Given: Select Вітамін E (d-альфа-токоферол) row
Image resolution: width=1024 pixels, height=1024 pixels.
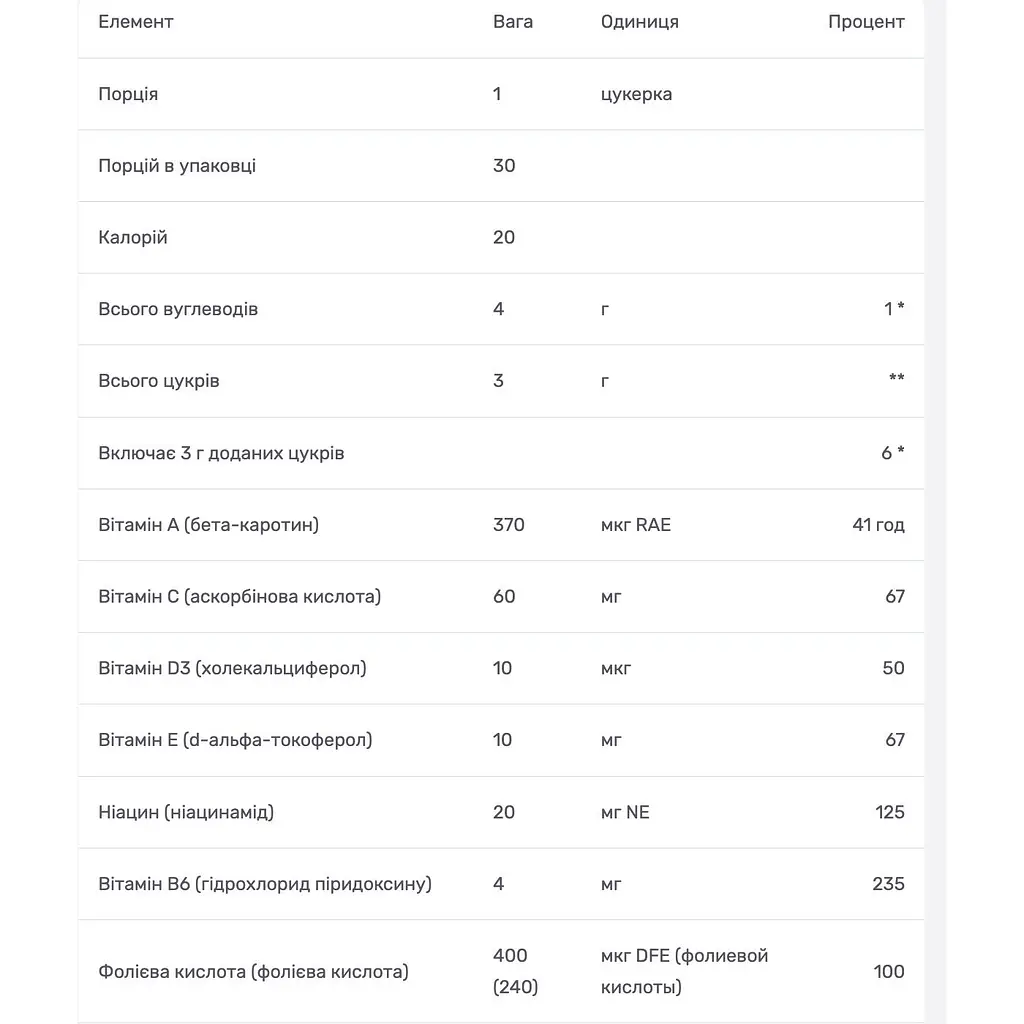Looking at the screenshot, I should click(x=501, y=740).
